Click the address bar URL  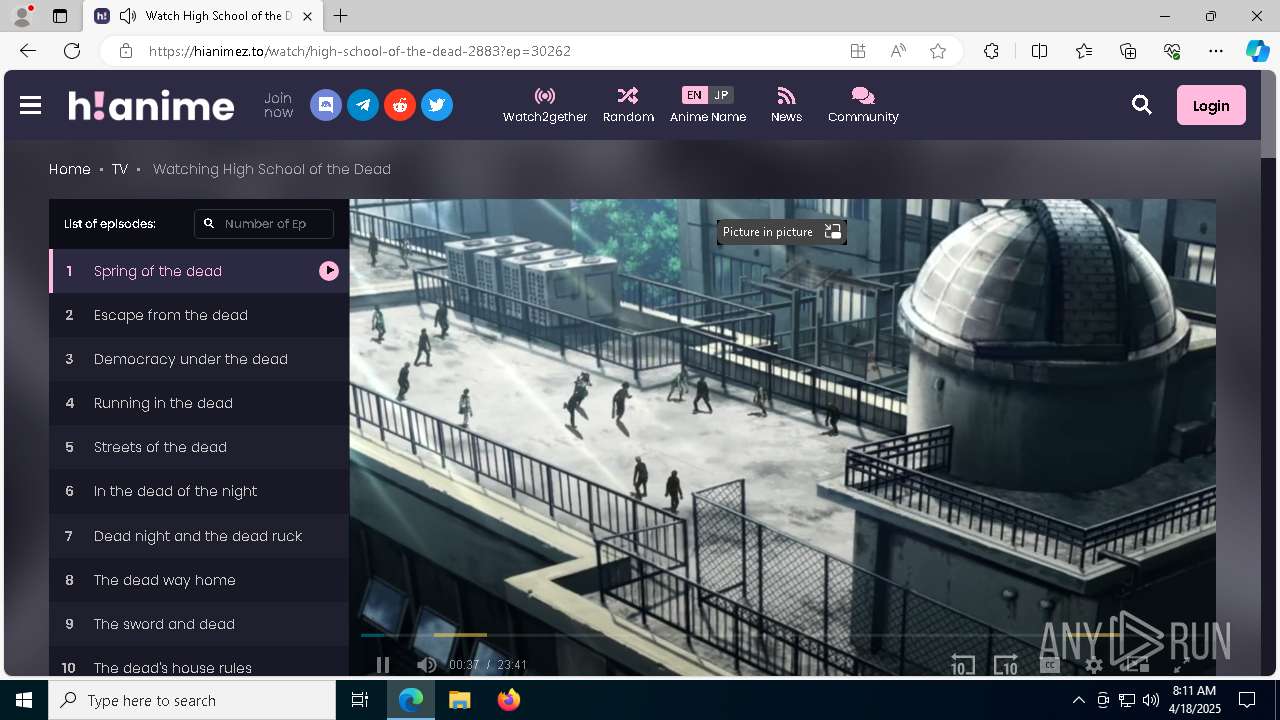pyautogui.click(x=360, y=51)
